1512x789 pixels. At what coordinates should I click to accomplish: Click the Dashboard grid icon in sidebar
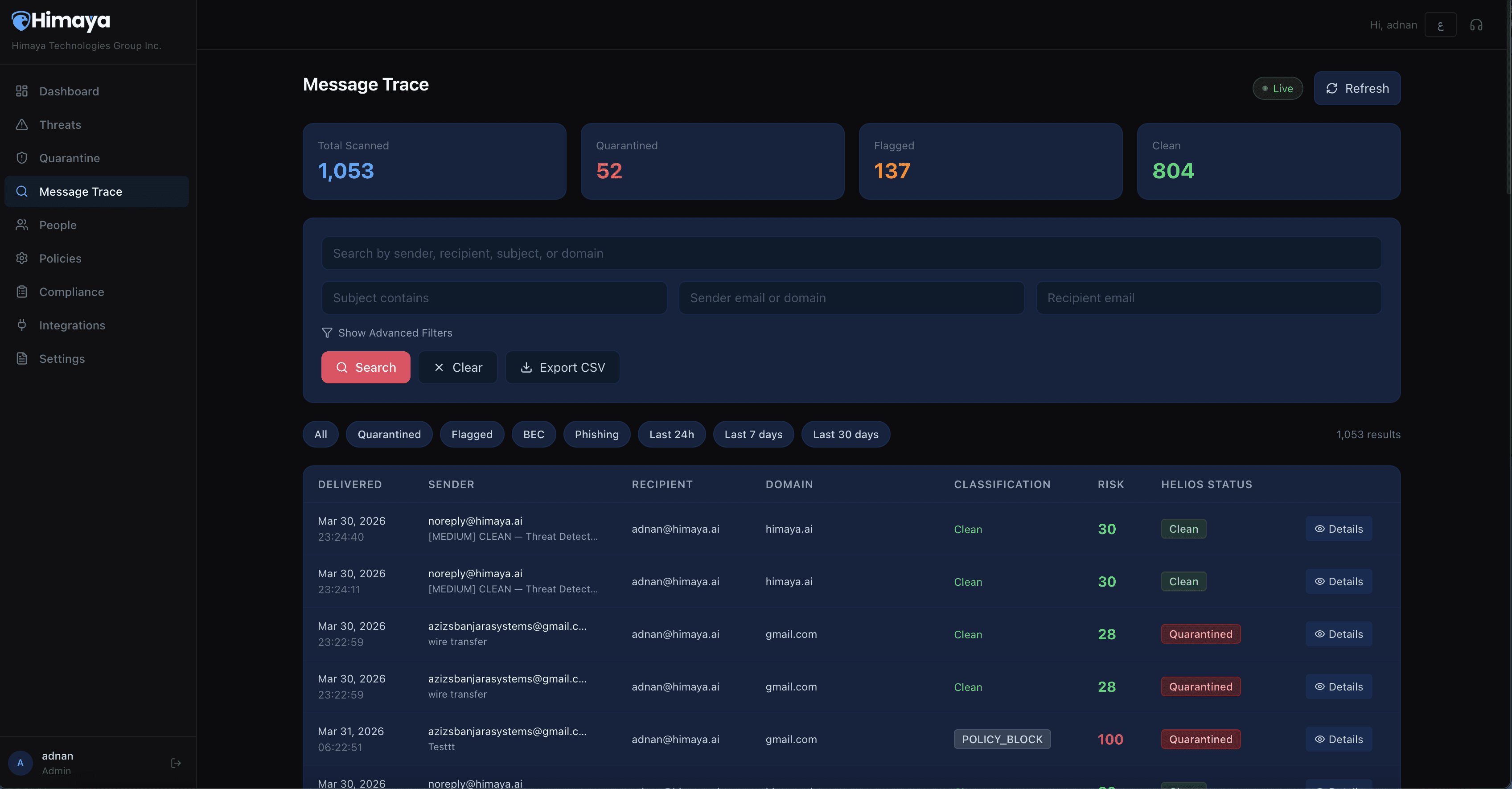(22, 91)
